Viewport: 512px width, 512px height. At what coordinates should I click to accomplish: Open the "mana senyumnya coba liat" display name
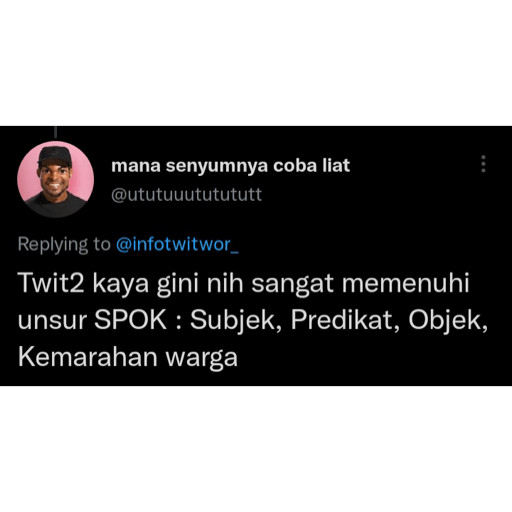point(230,166)
